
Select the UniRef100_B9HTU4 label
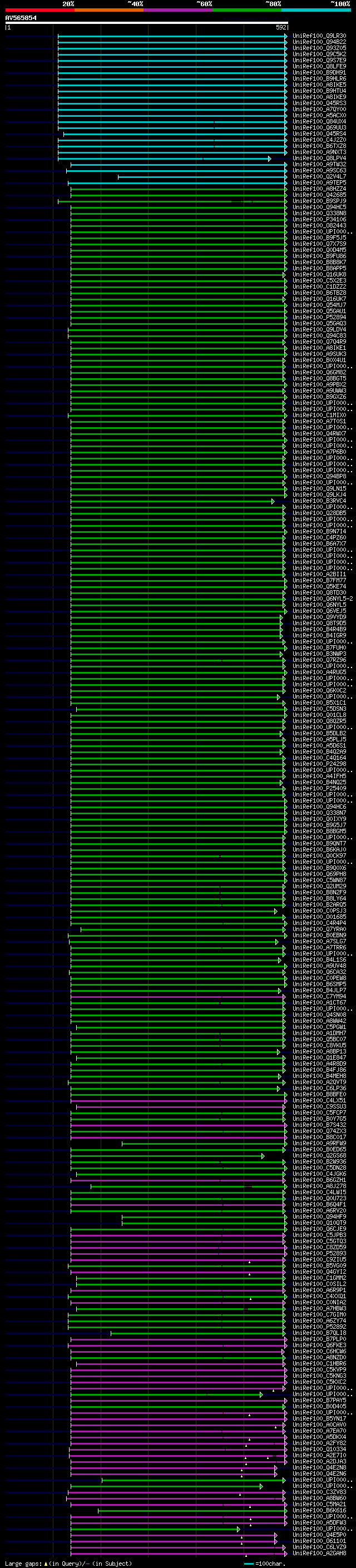point(319,91)
